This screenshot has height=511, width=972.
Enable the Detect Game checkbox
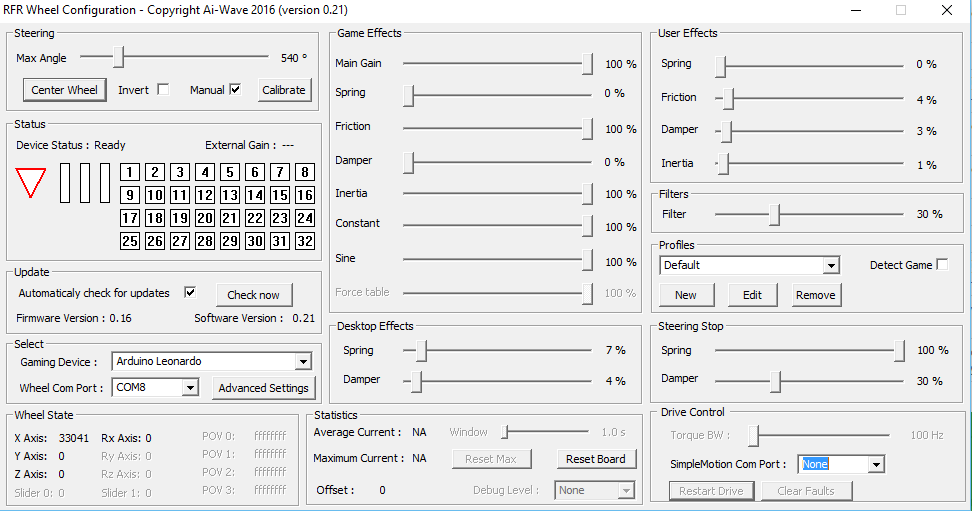[x=942, y=264]
